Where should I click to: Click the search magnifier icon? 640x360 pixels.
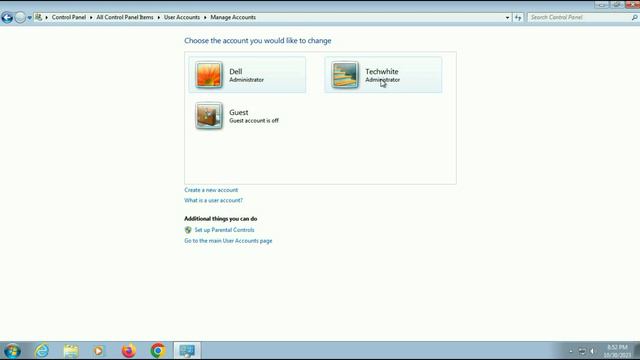634,18
